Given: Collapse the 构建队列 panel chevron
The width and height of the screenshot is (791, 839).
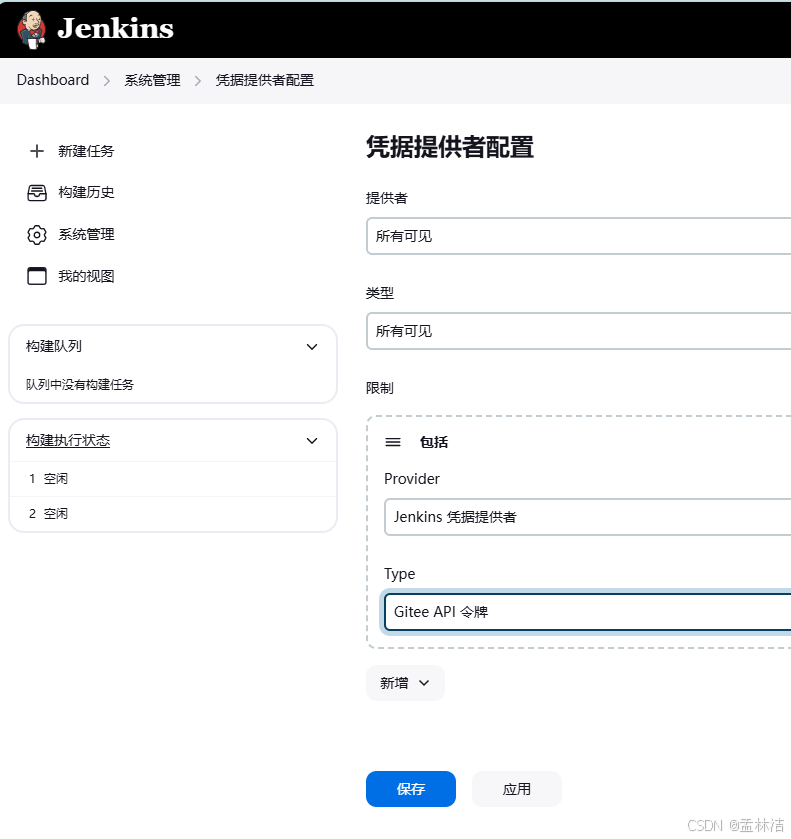Looking at the screenshot, I should pos(312,347).
